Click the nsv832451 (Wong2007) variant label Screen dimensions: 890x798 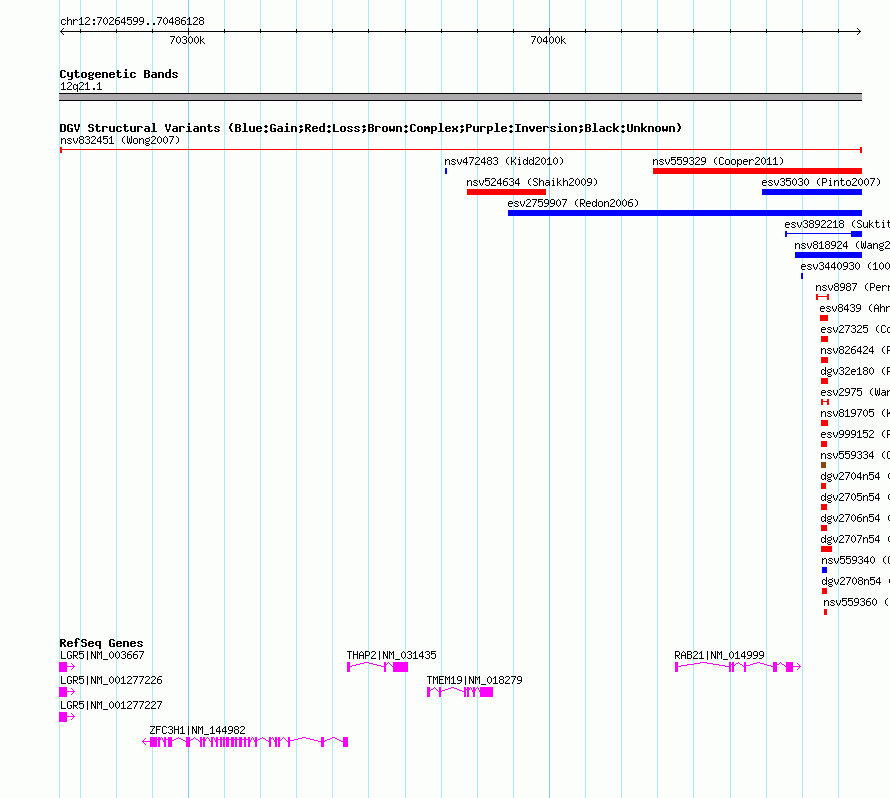[120, 140]
